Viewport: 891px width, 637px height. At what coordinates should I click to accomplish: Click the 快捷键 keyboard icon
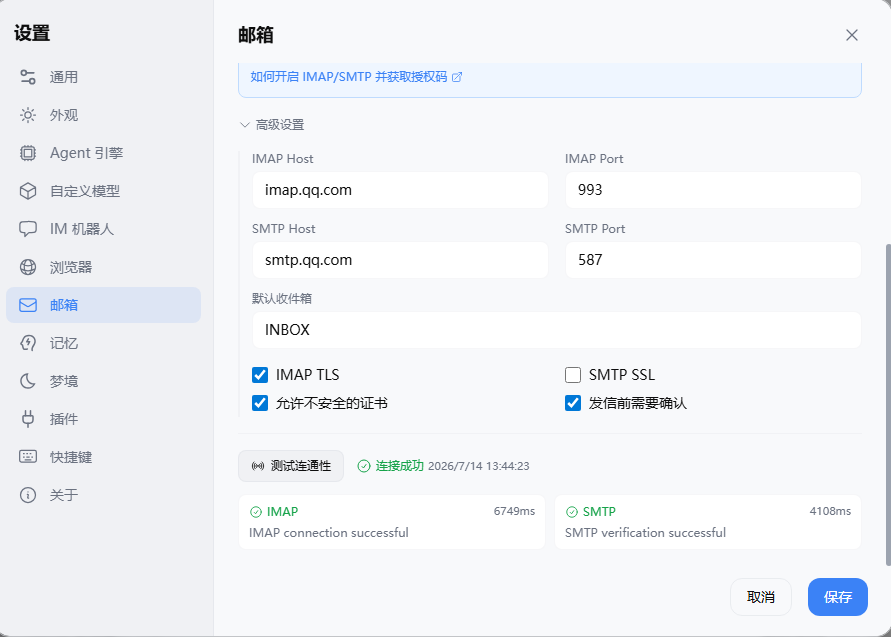click(28, 457)
